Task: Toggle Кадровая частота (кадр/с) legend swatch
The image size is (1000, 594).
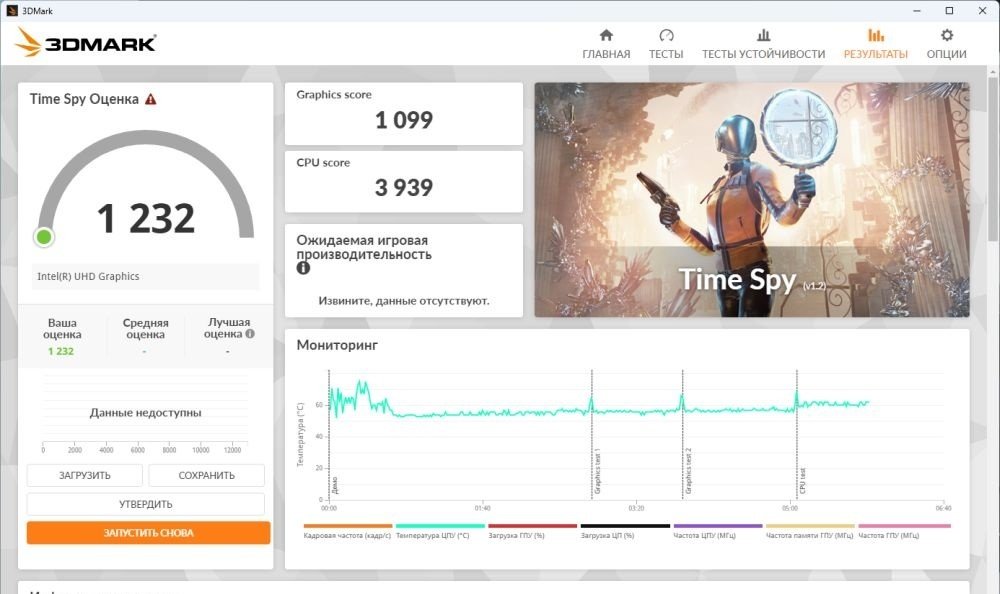Action: 348,526
